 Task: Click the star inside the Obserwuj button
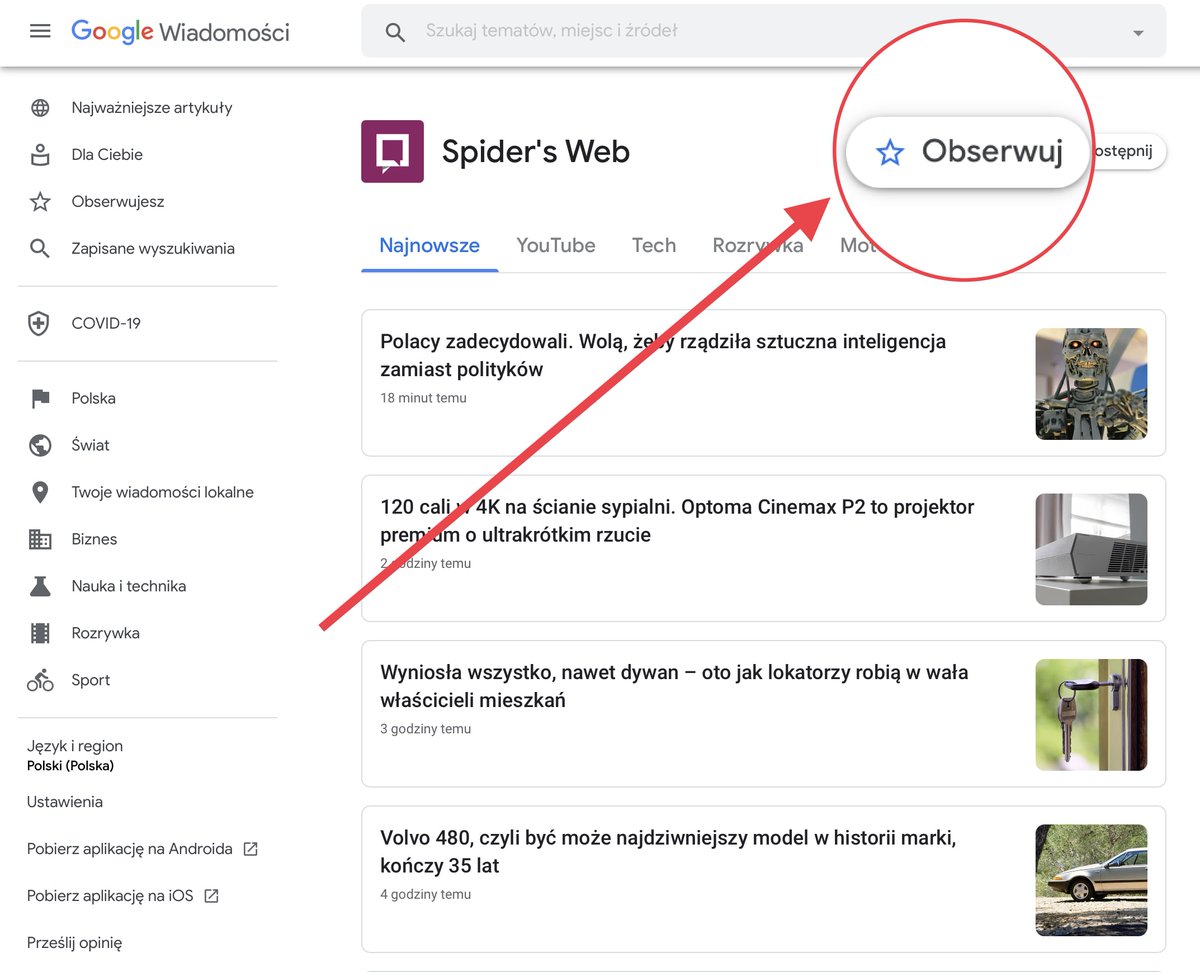[x=889, y=152]
